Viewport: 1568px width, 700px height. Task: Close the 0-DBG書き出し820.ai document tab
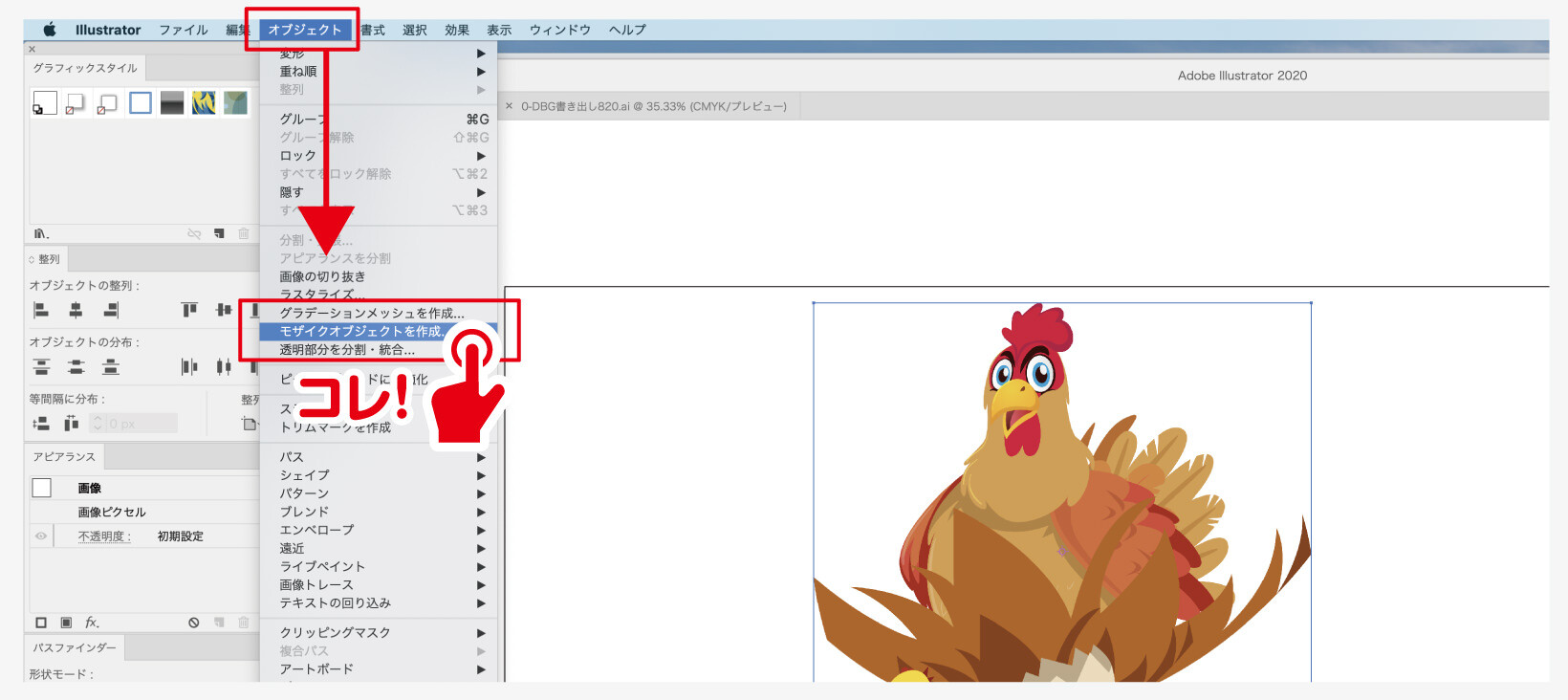click(509, 106)
